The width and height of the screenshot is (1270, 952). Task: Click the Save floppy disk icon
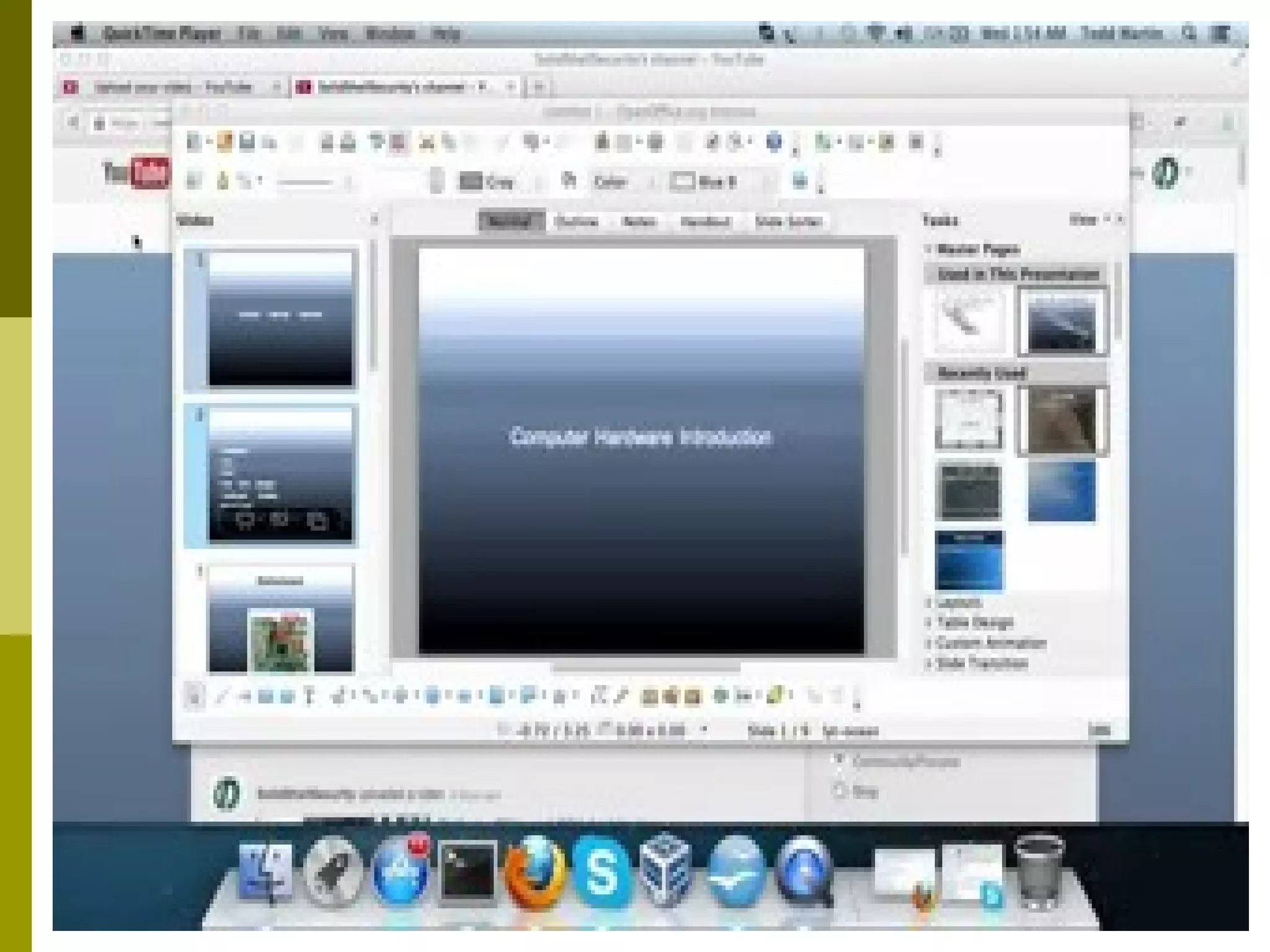pyautogui.click(x=247, y=143)
